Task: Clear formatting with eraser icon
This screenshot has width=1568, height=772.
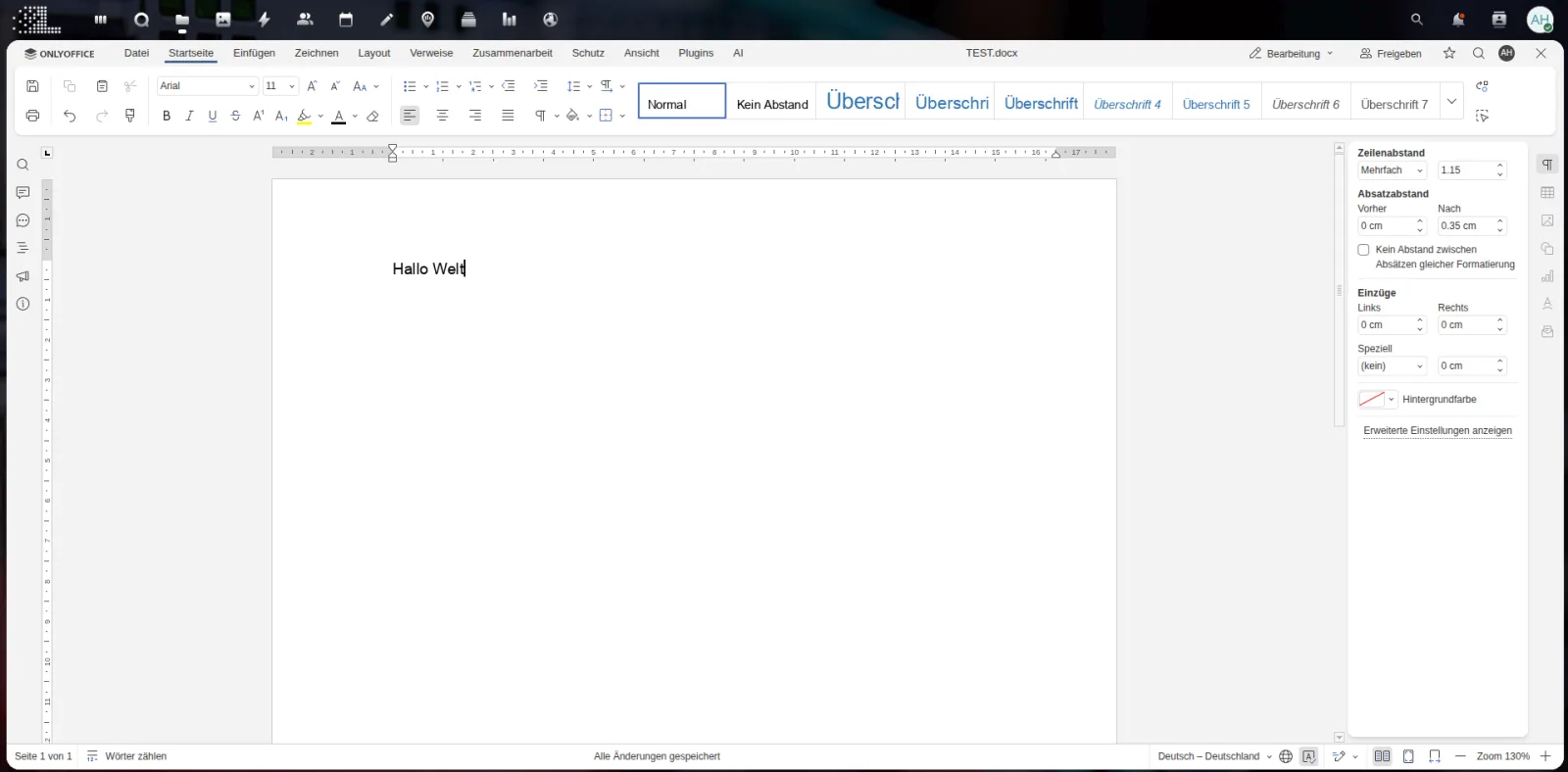Action: (x=372, y=116)
